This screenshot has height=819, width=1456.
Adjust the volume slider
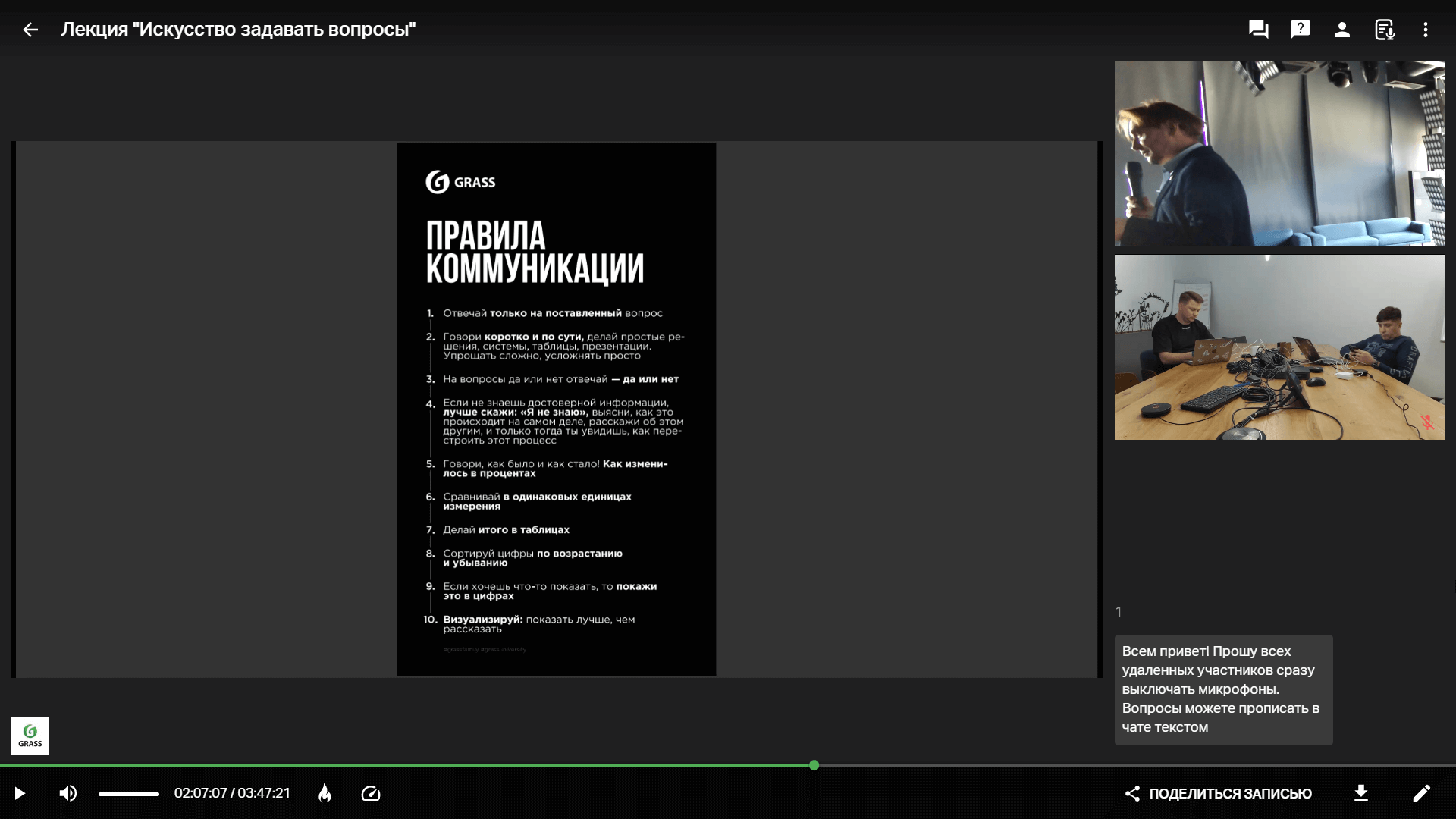pos(128,794)
